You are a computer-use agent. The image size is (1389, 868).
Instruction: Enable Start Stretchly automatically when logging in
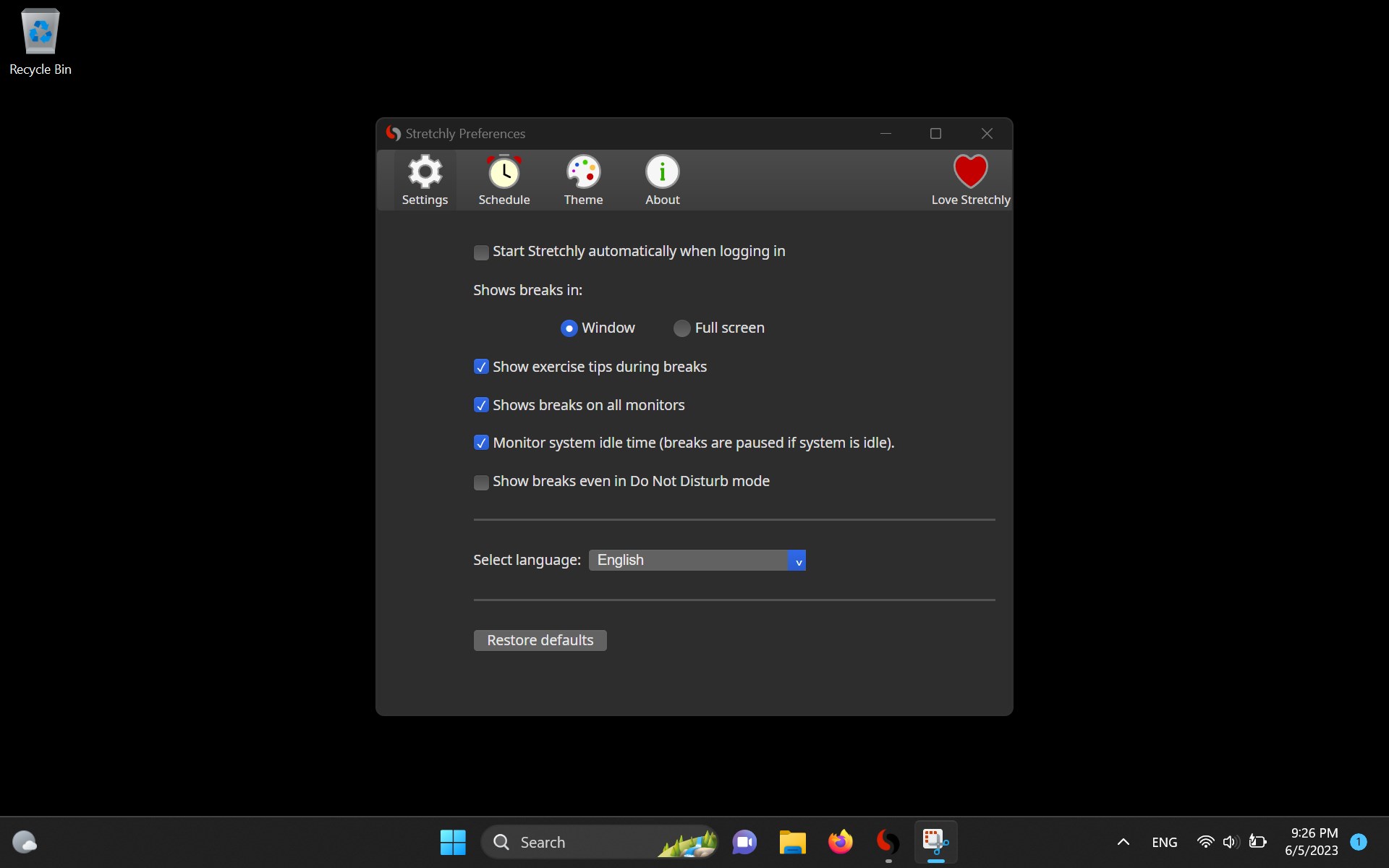[x=481, y=252]
